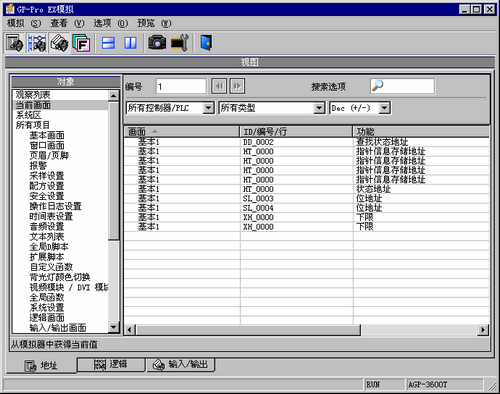Click the next number arrow button
This screenshot has width=500, height=394.
[237, 86]
